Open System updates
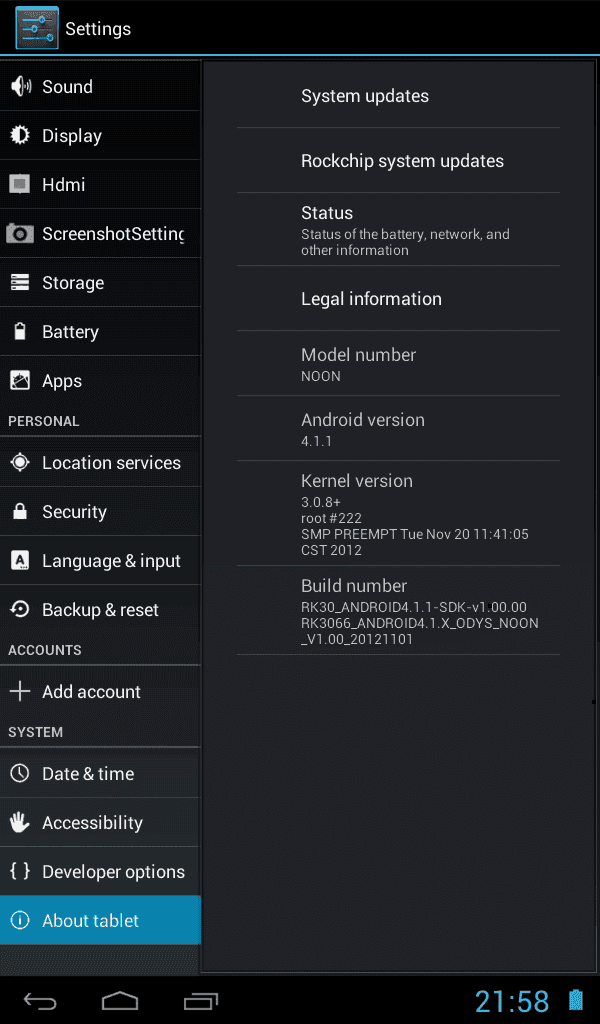Viewport: 600px width, 1024px height. pos(398,95)
